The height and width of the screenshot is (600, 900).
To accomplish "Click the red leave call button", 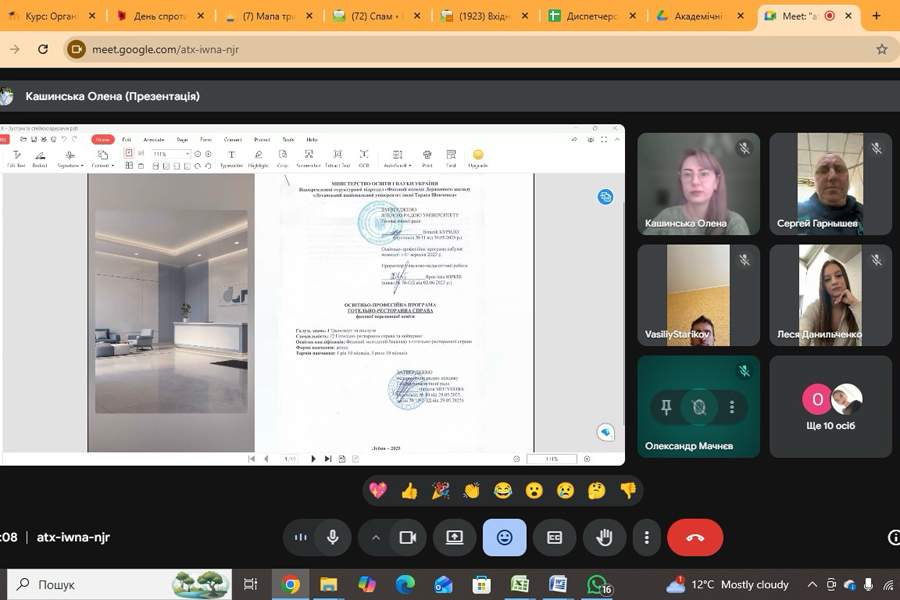I will (695, 537).
